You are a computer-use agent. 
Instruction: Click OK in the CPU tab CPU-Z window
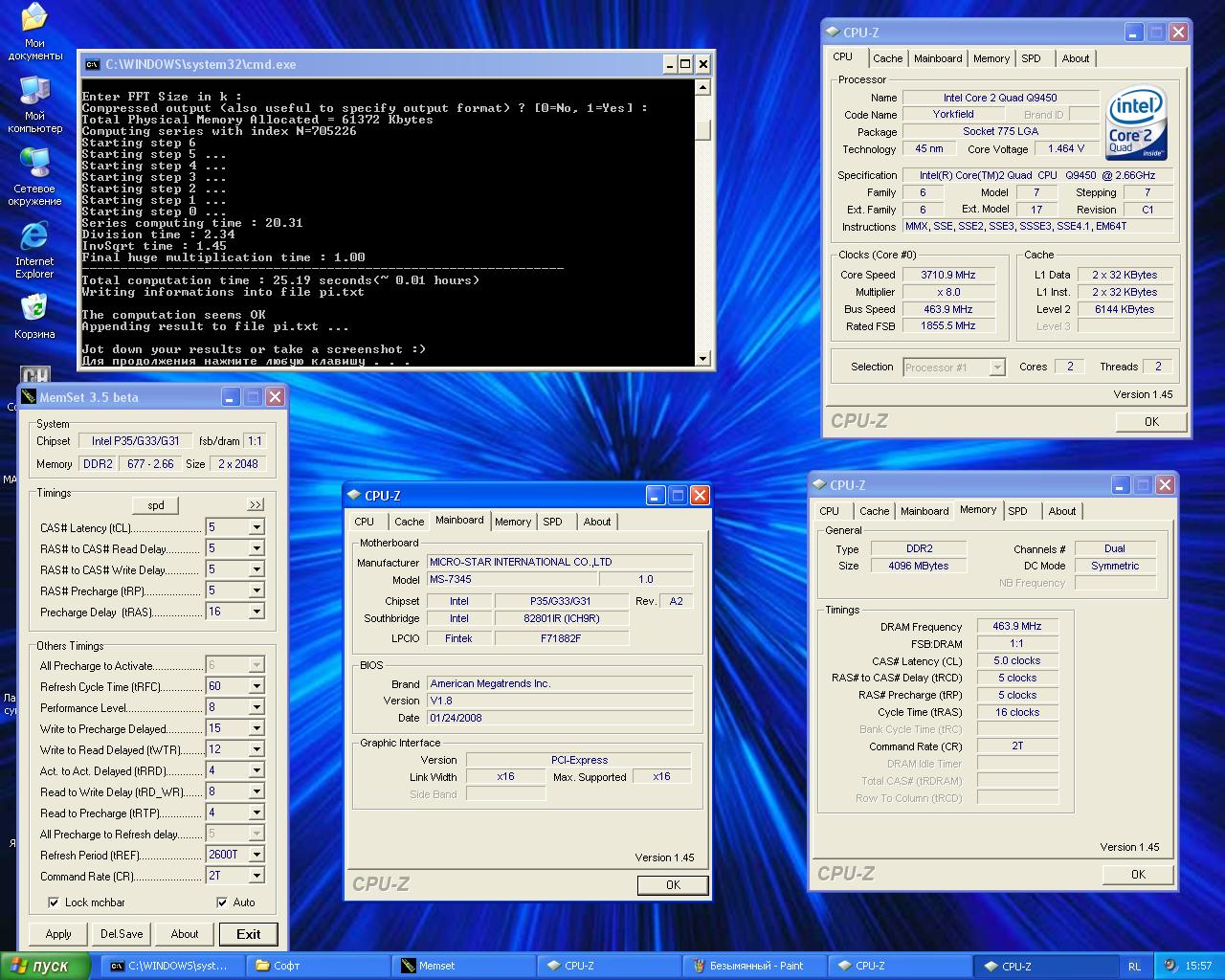(x=1151, y=422)
